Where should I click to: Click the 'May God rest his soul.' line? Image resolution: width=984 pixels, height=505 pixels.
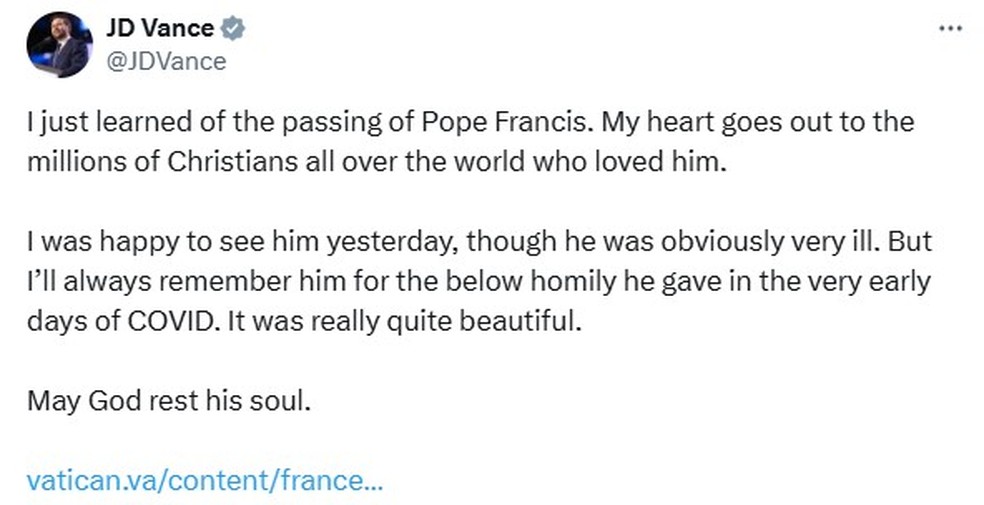pos(170,402)
